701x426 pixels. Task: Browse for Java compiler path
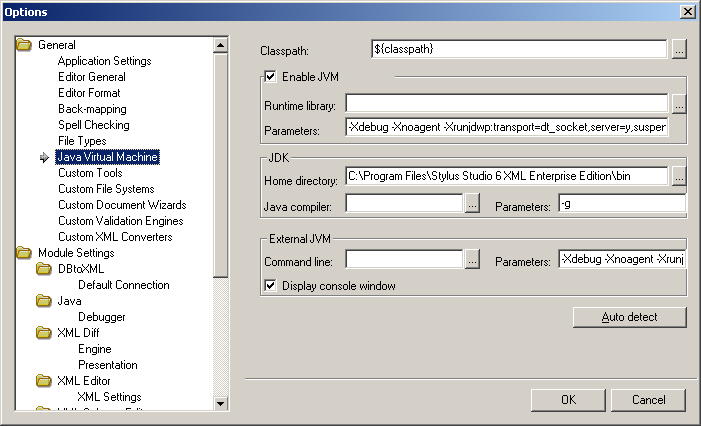click(473, 204)
